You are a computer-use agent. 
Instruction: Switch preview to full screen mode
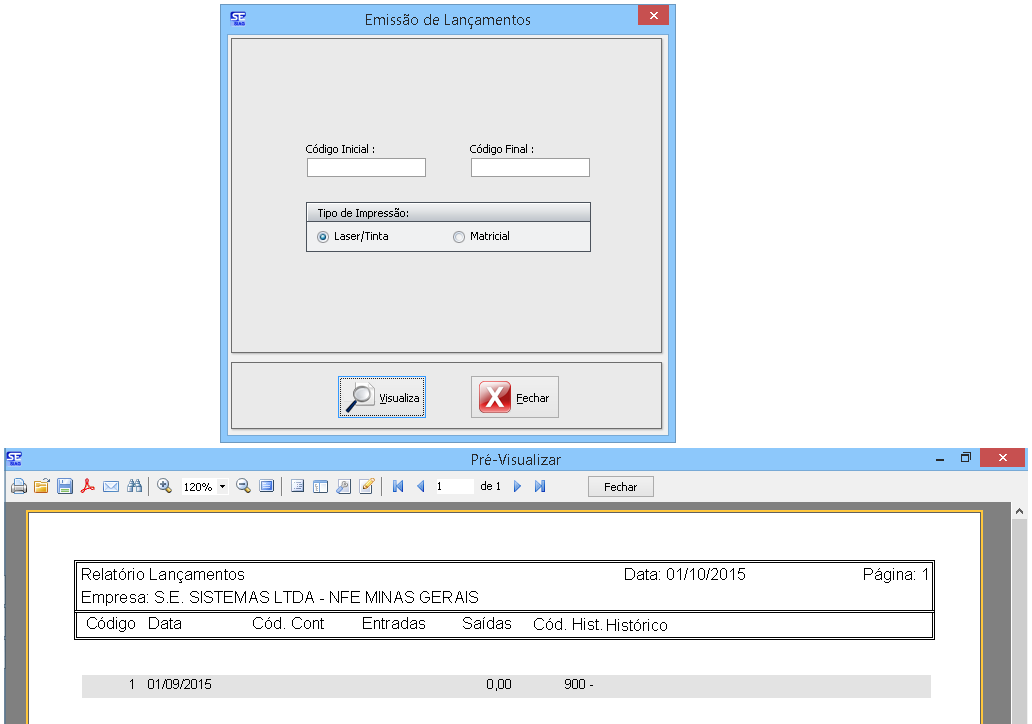point(266,487)
